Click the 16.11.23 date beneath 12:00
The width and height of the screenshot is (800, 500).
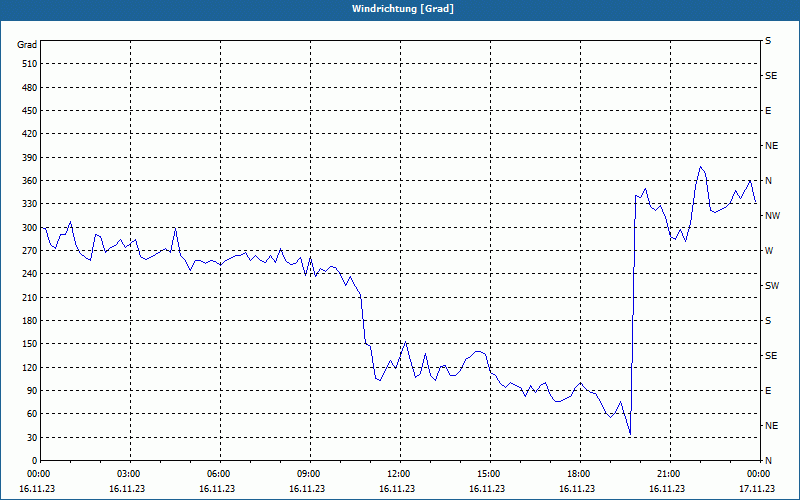pos(397,488)
